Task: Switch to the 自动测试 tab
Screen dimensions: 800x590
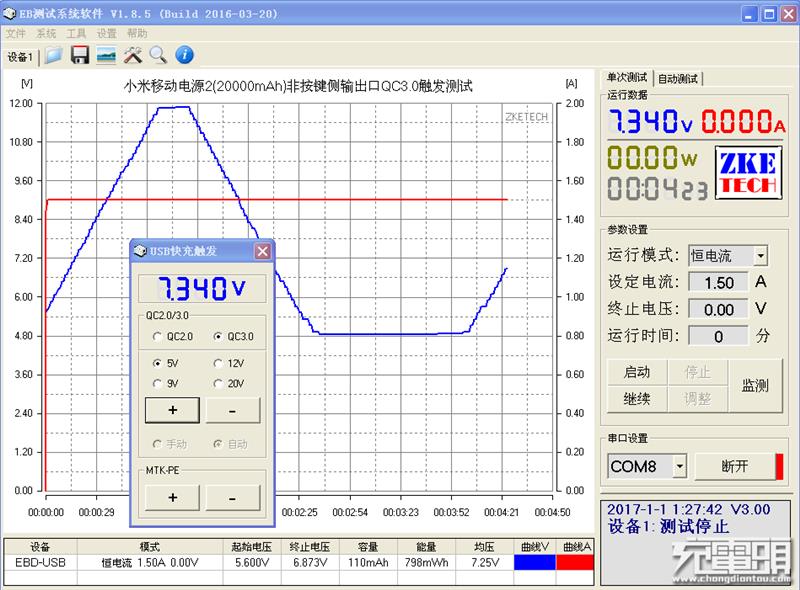Action: 678,79
